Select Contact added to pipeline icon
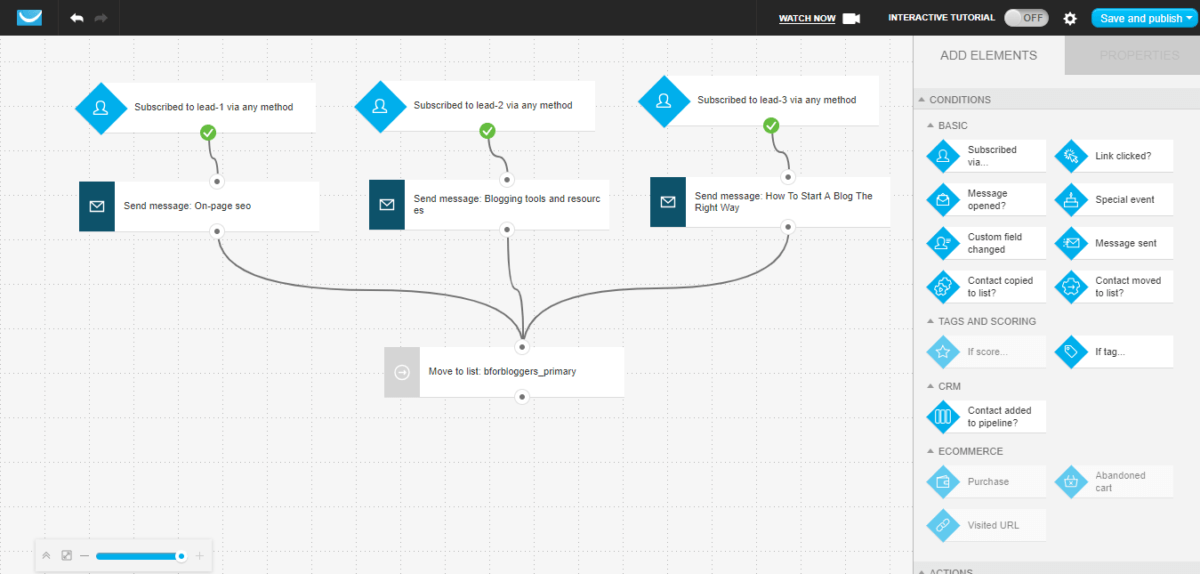Screen dimensions: 1200x574 coord(943,417)
